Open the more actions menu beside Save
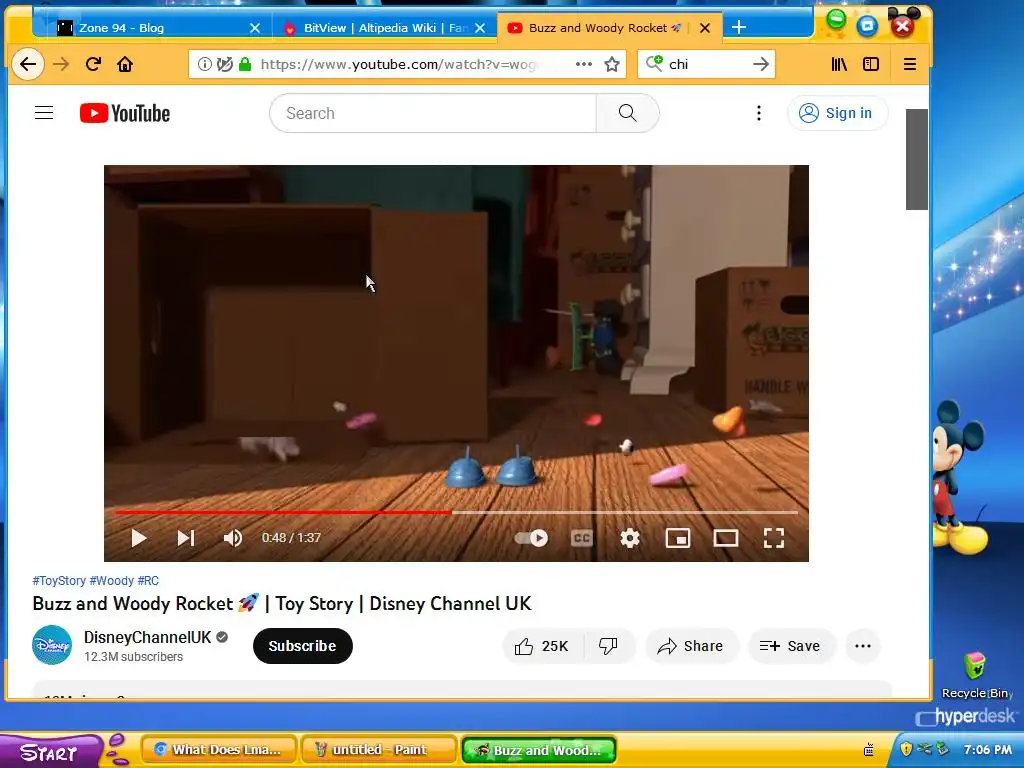Image resolution: width=1024 pixels, height=768 pixels. point(863,646)
